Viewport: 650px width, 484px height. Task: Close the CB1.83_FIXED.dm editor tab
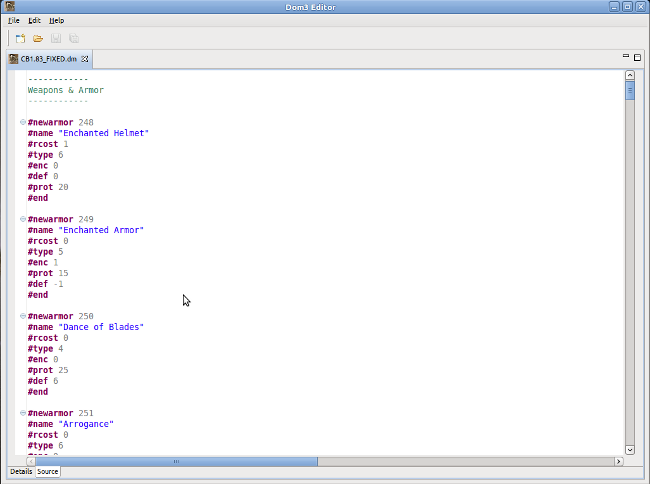point(85,59)
